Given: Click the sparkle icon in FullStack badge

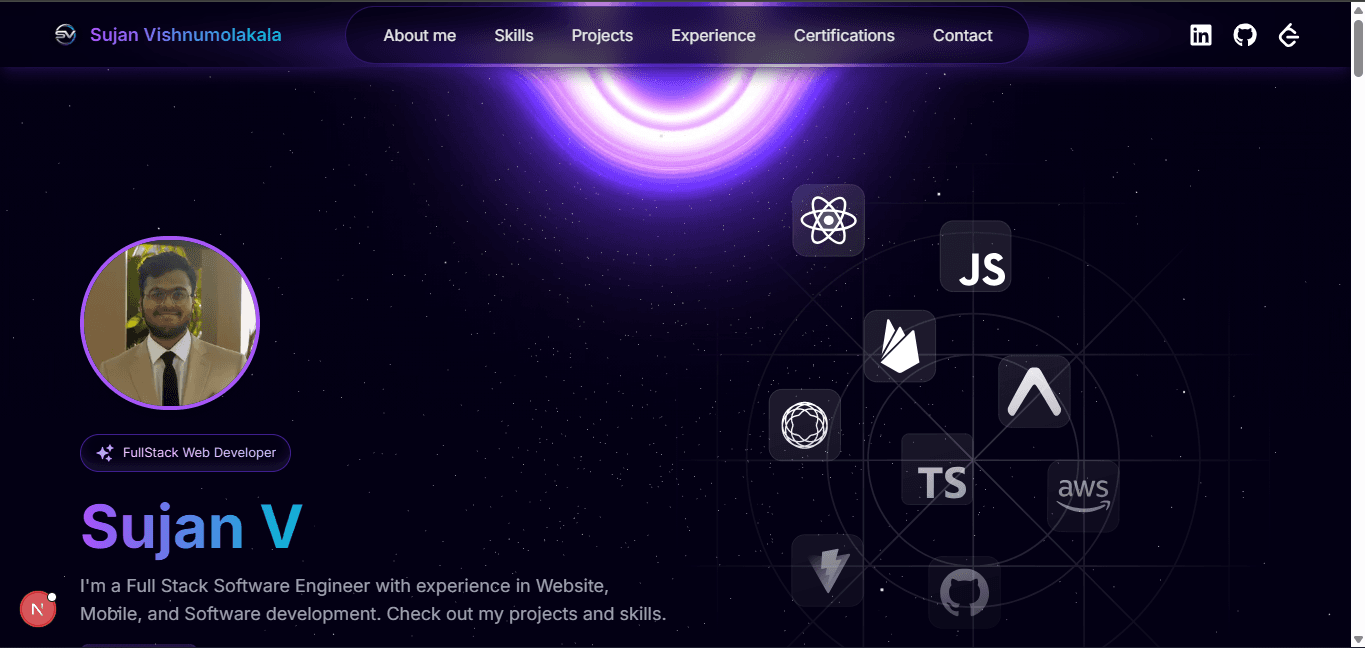Looking at the screenshot, I should (x=104, y=453).
